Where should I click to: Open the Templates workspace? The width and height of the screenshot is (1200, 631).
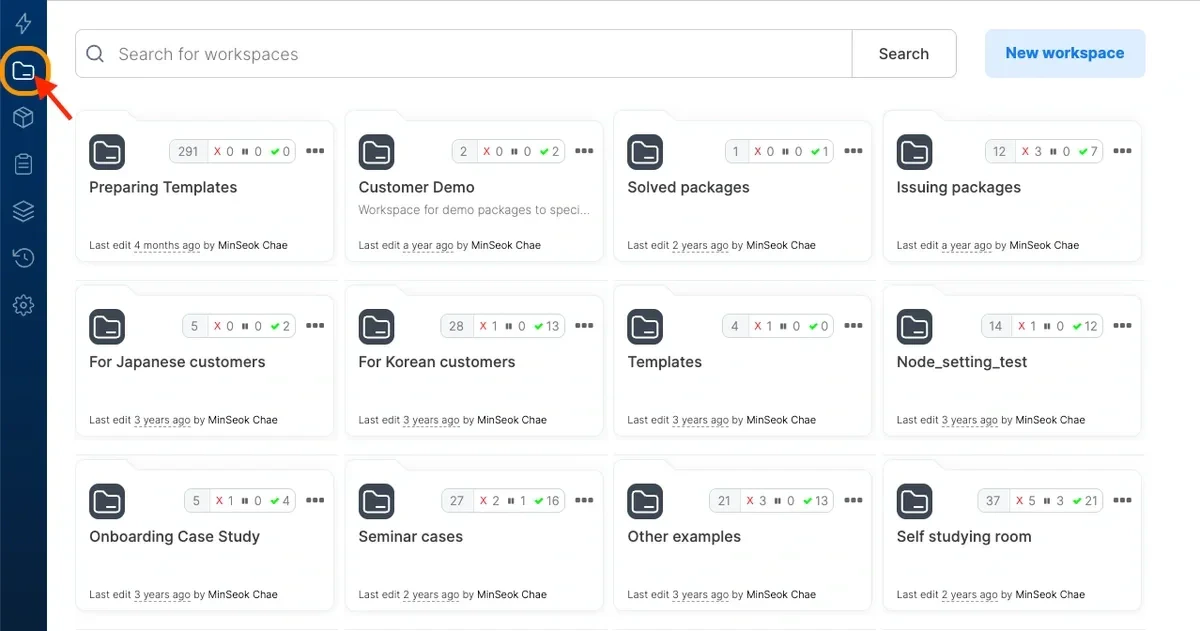click(664, 361)
